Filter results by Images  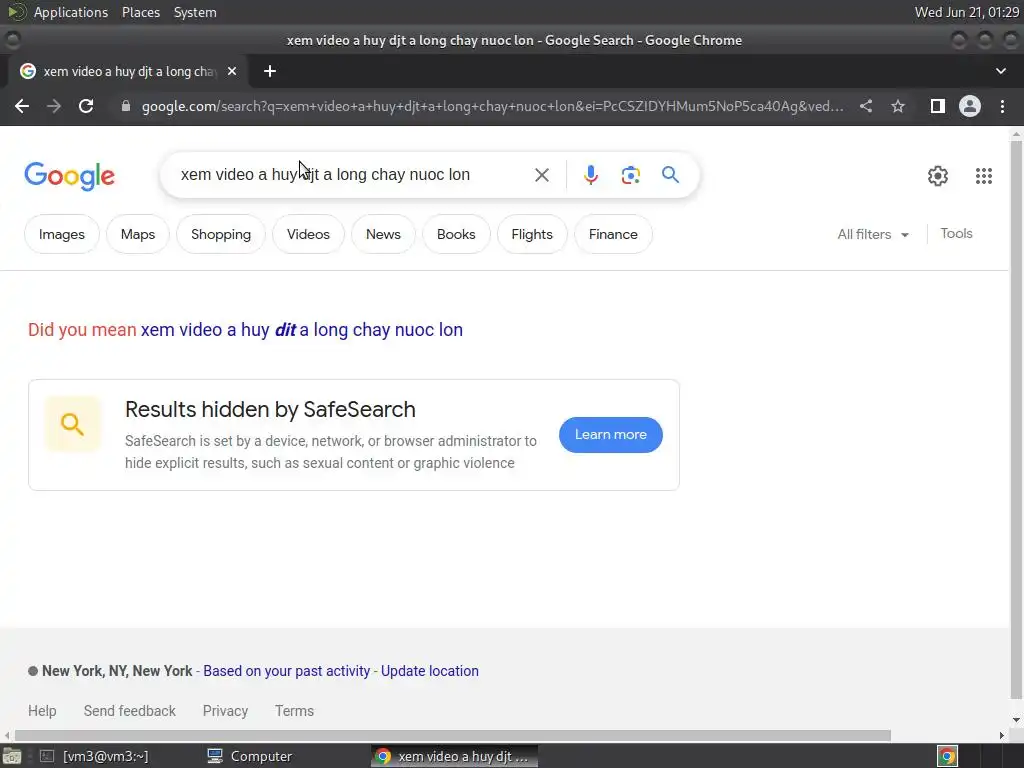[61, 234]
